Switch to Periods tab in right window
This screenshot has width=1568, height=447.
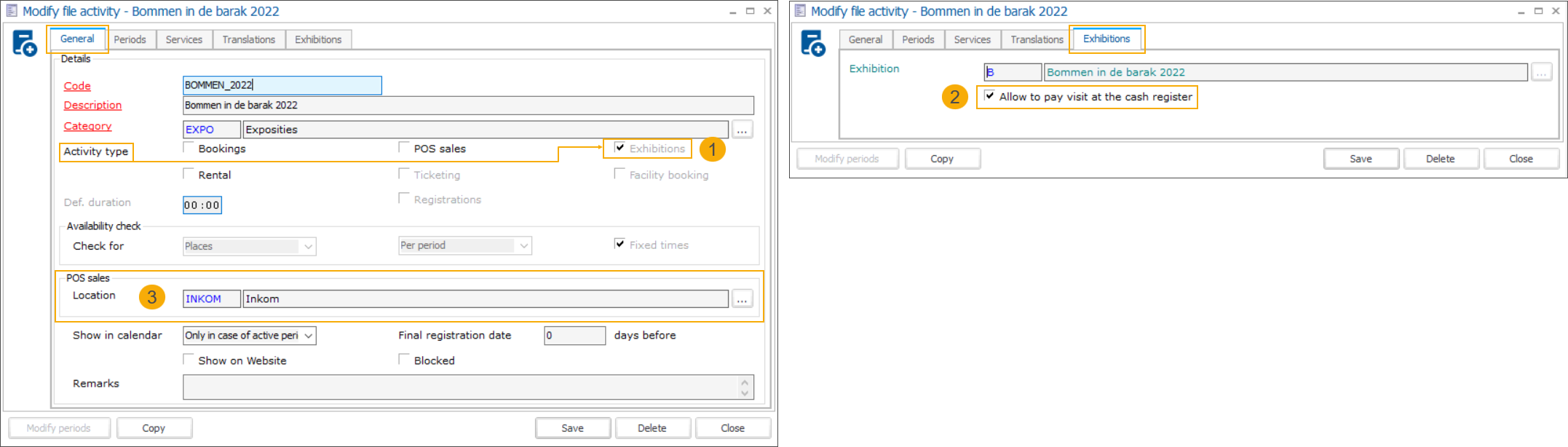point(918,39)
